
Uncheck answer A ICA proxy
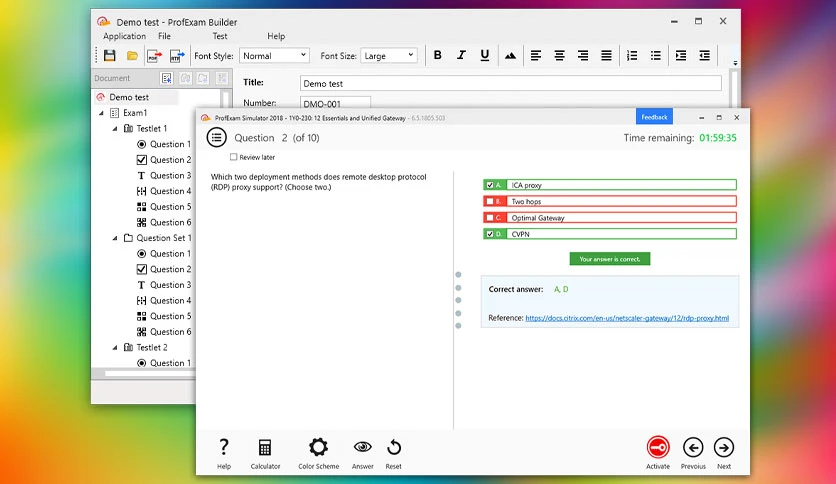pyautogui.click(x=490, y=185)
